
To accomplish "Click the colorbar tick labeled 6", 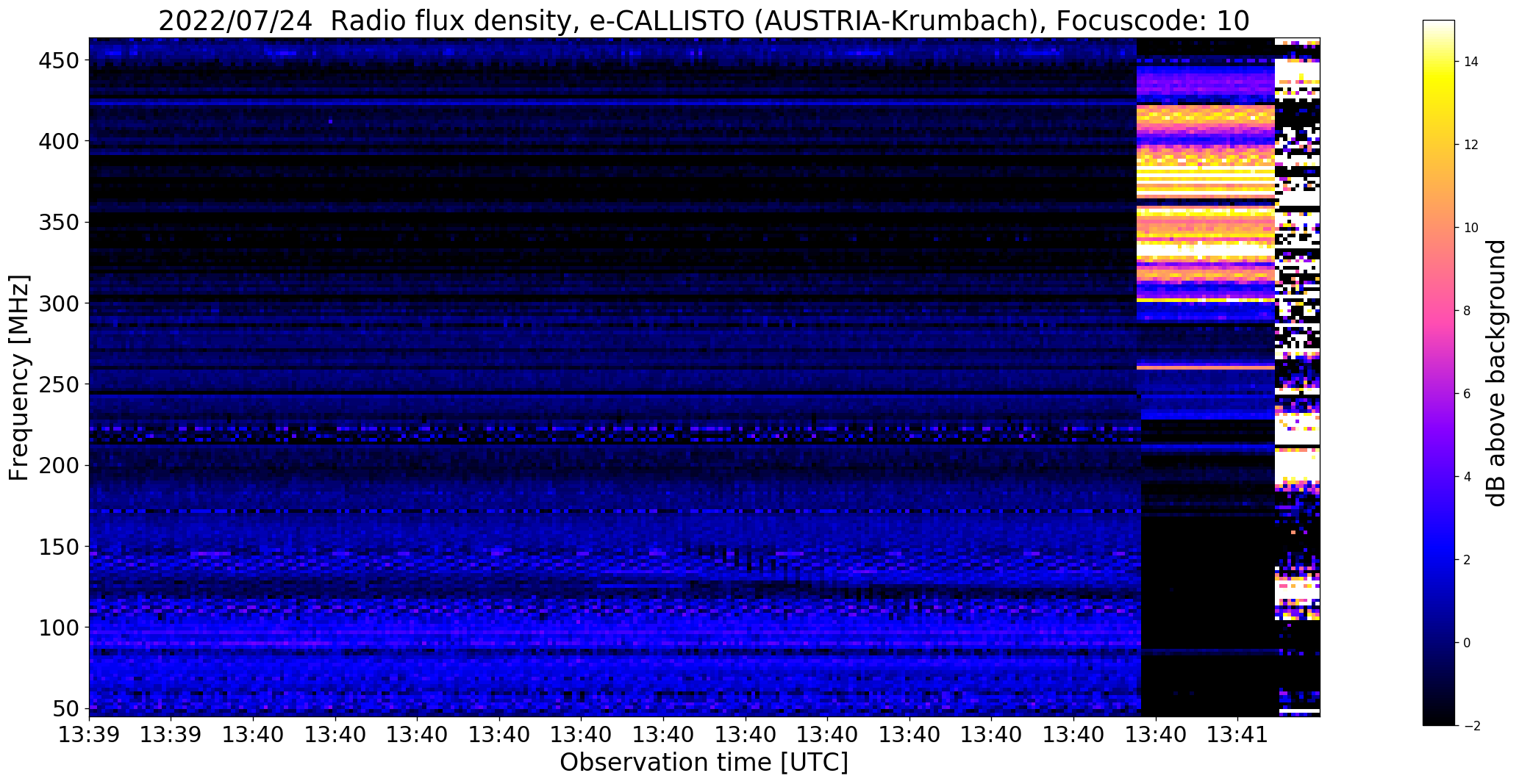I will [x=1468, y=394].
